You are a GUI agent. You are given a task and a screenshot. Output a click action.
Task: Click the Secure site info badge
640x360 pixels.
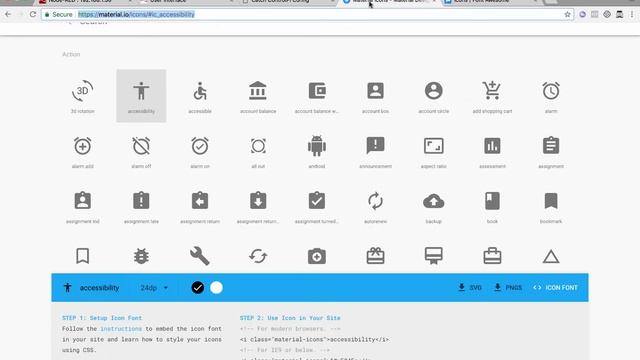[x=58, y=14]
